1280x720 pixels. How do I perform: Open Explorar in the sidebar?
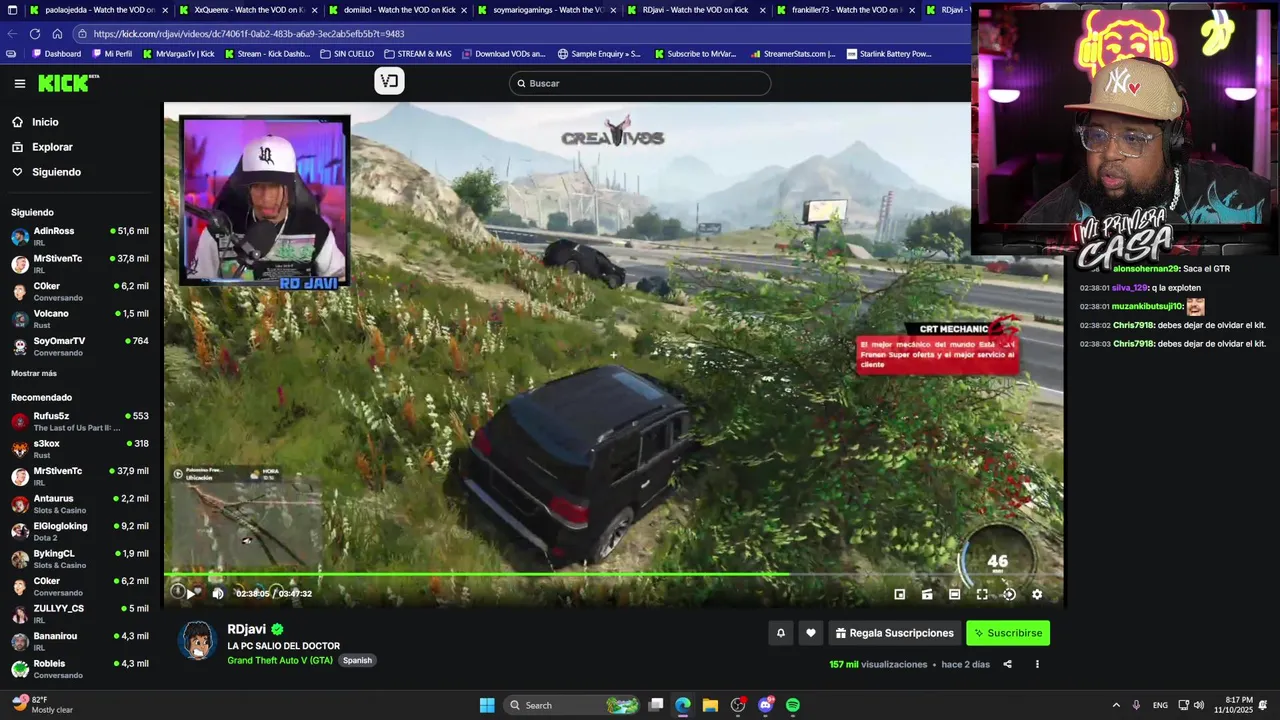[x=52, y=147]
